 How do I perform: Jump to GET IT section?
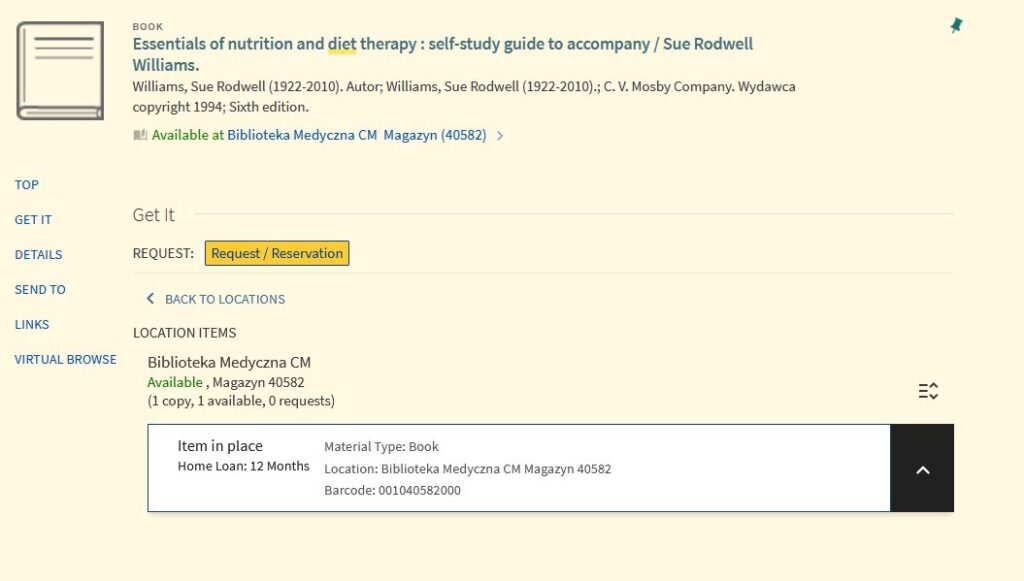coord(33,220)
